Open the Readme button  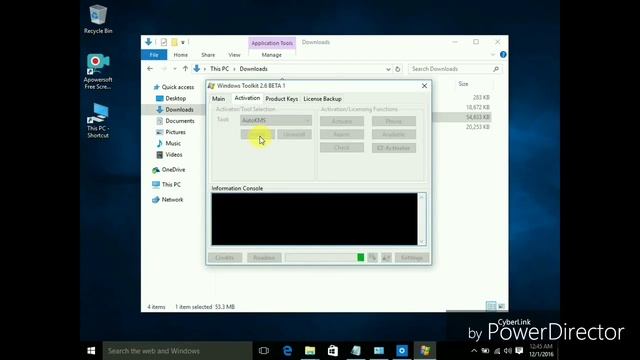[264, 258]
